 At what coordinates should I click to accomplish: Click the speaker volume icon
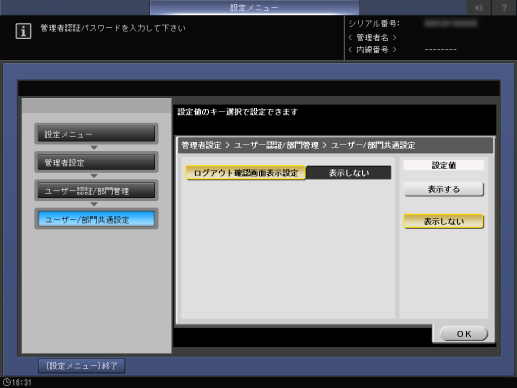pyautogui.click(x=479, y=7)
